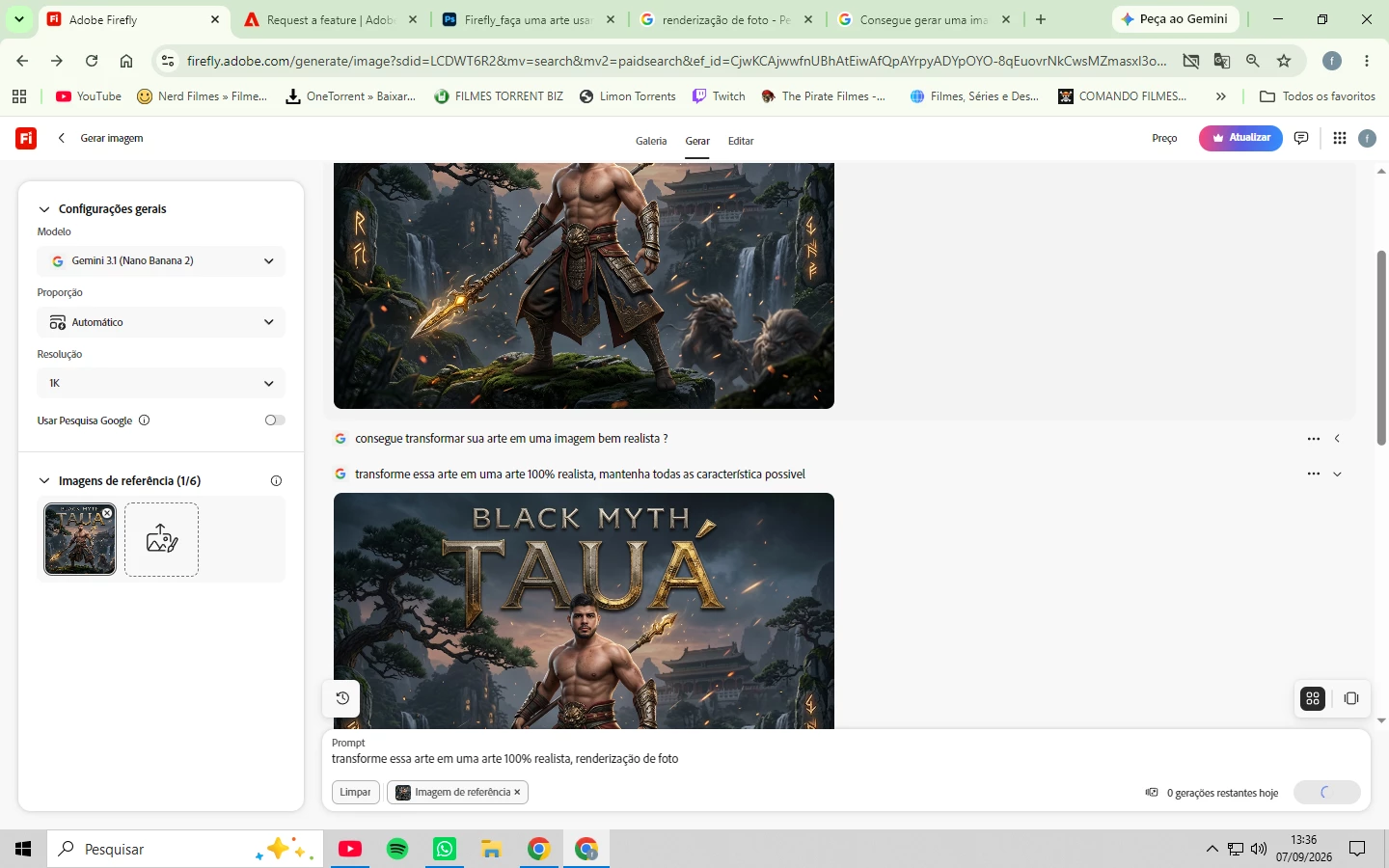The image size is (1389, 868).
Task: Switch to the Editar tab
Action: coord(741,141)
